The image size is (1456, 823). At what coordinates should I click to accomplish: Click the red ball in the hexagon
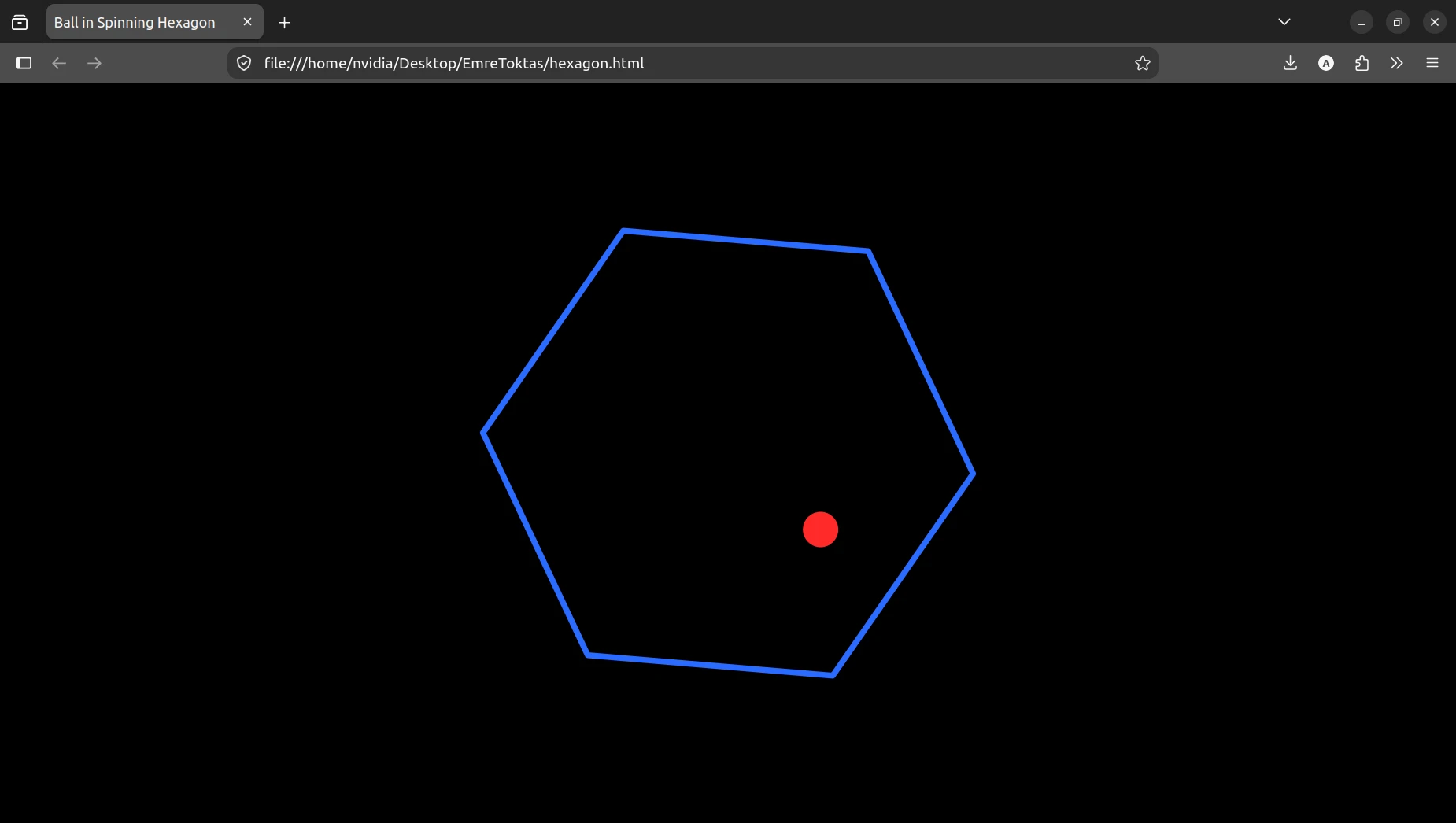point(820,530)
